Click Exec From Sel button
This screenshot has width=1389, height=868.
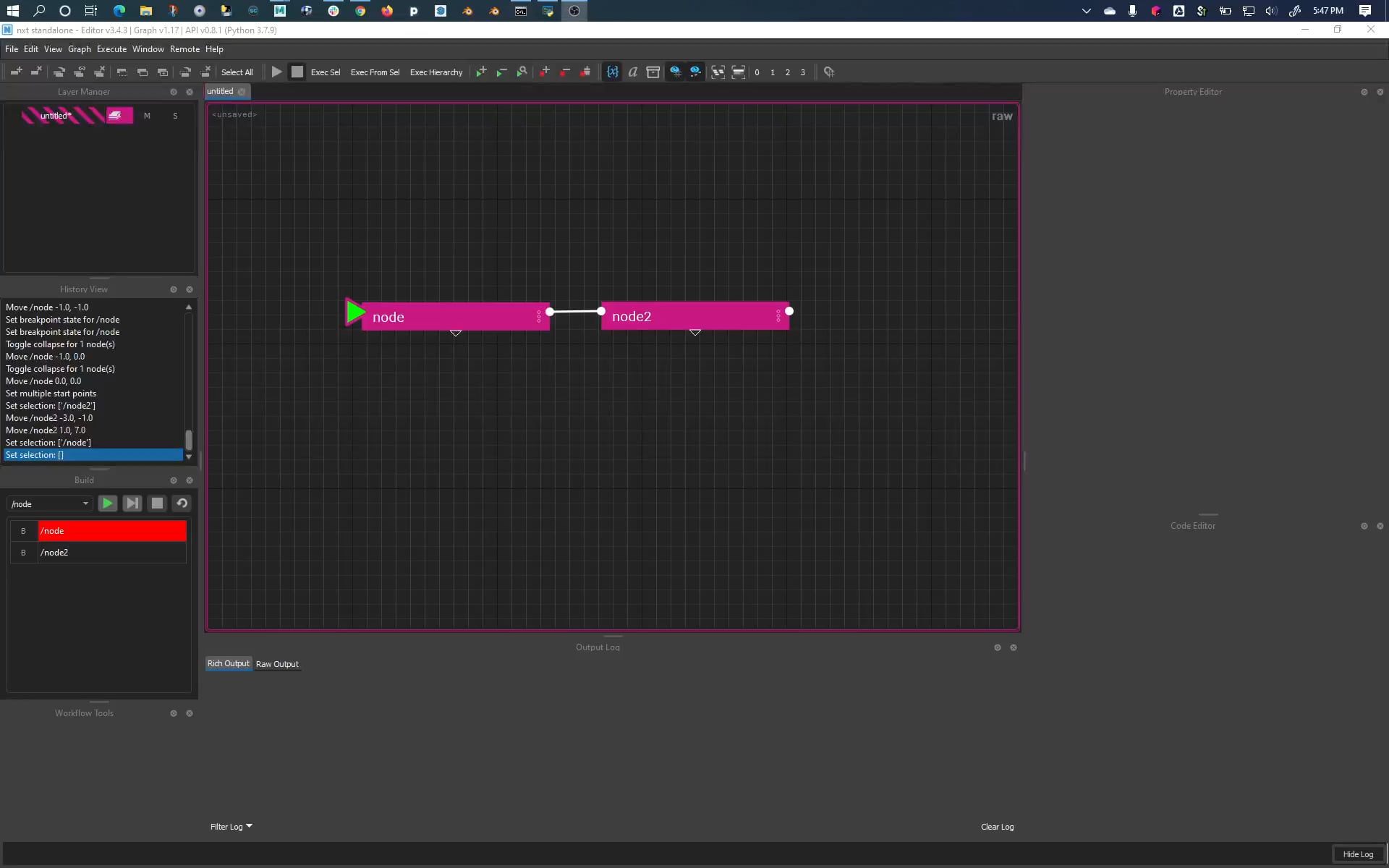tap(375, 72)
